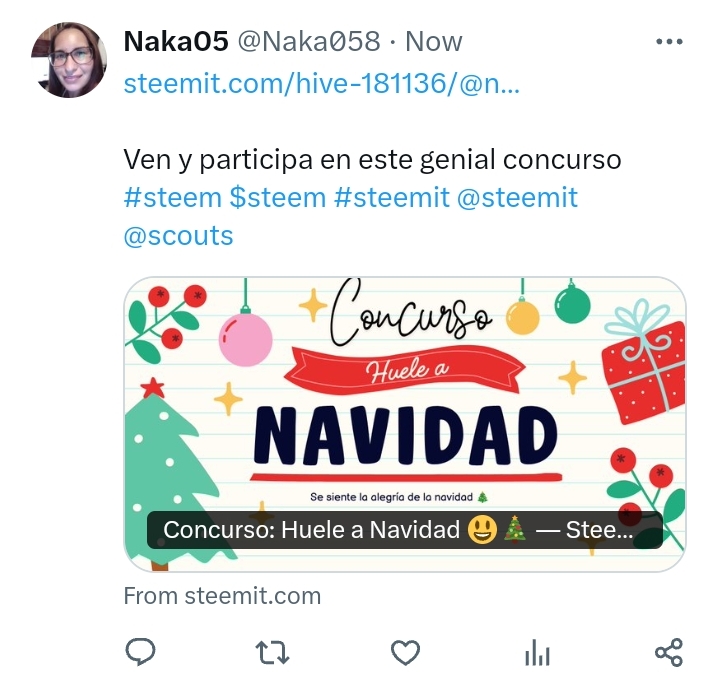Open the Naka05 display name
The image size is (719, 686).
[176, 42]
